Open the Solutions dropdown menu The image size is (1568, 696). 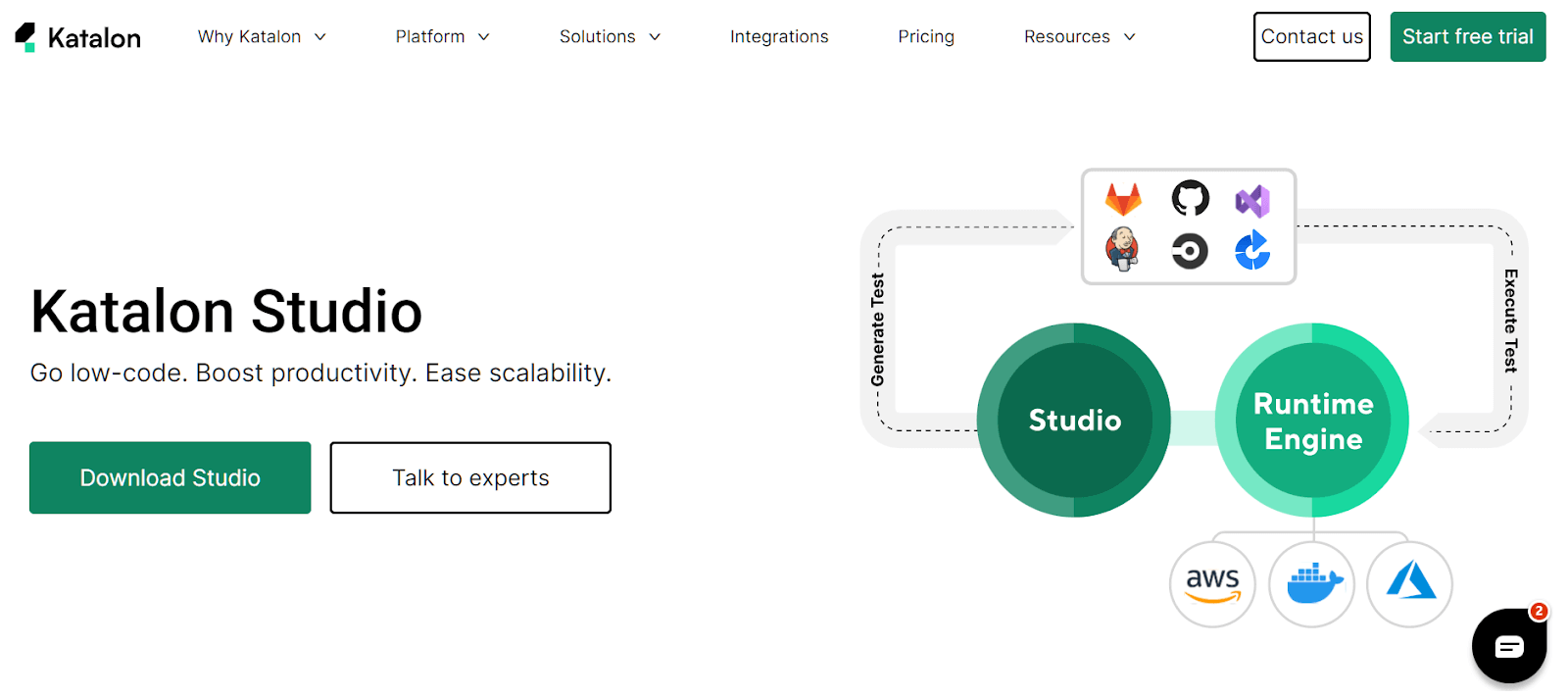[610, 37]
